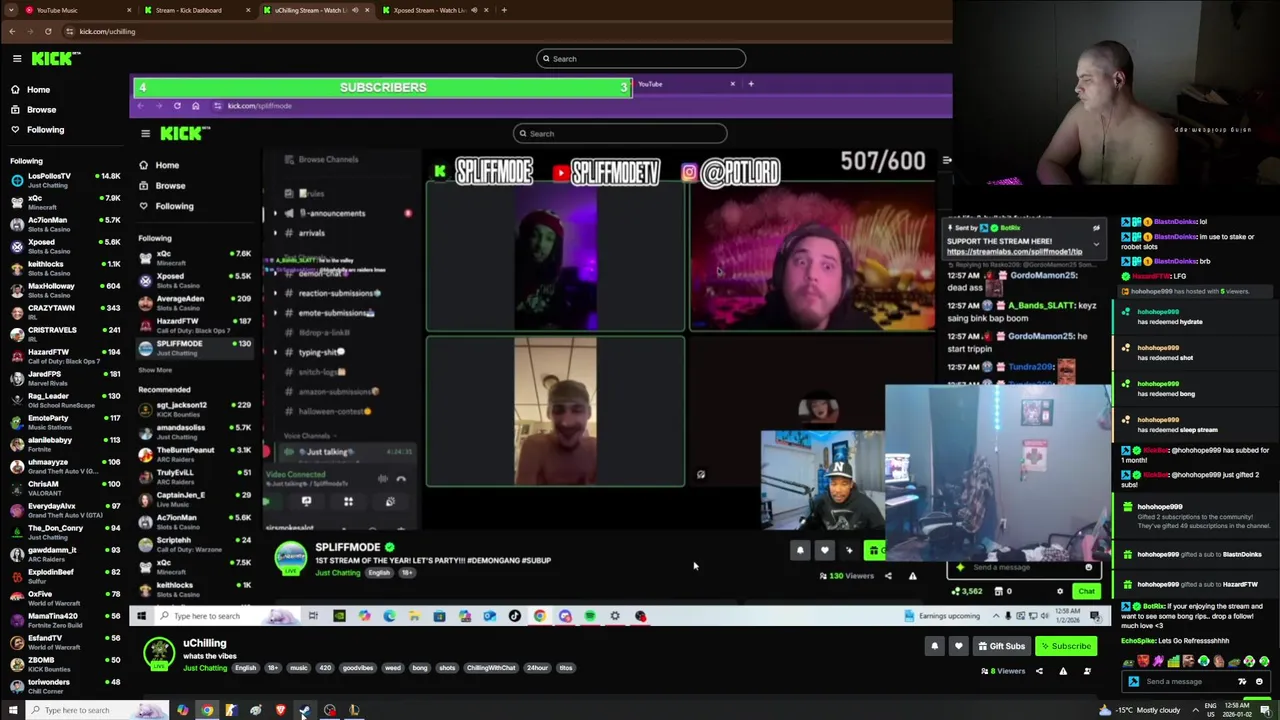Open Browse in the Kick sidebar
This screenshot has height=720, width=1280.
coord(41,110)
